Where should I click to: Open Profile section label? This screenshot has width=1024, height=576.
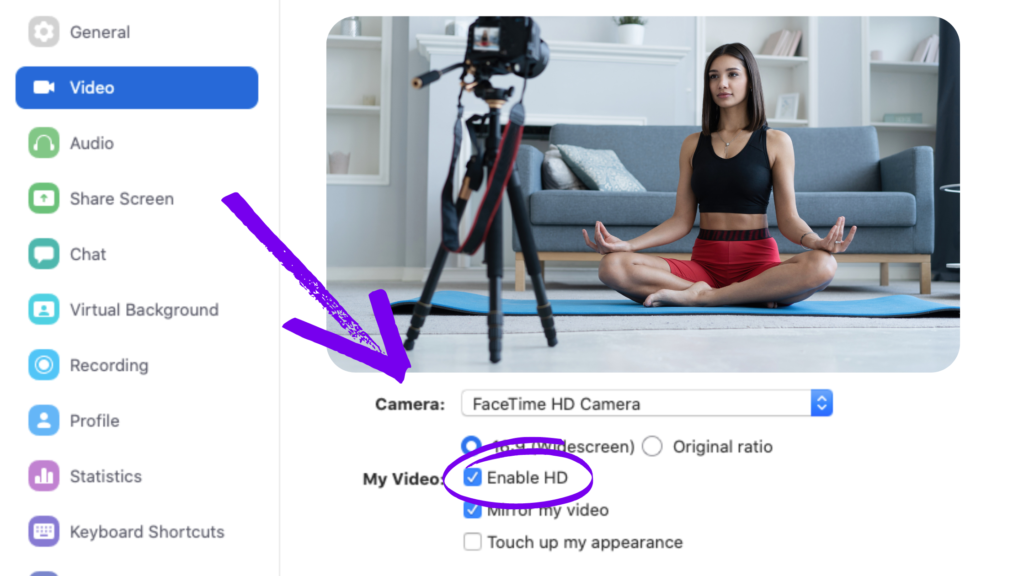(x=95, y=421)
